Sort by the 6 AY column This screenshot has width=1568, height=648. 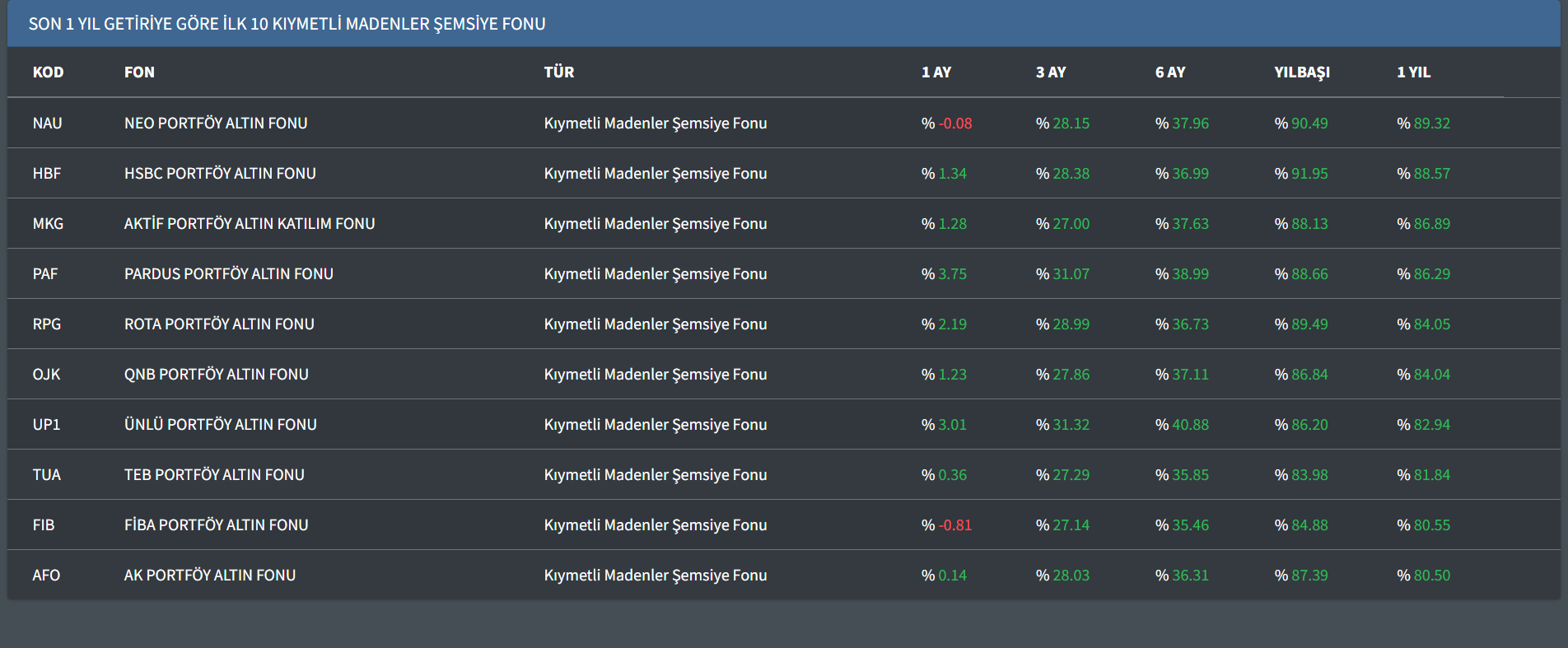tap(1170, 72)
